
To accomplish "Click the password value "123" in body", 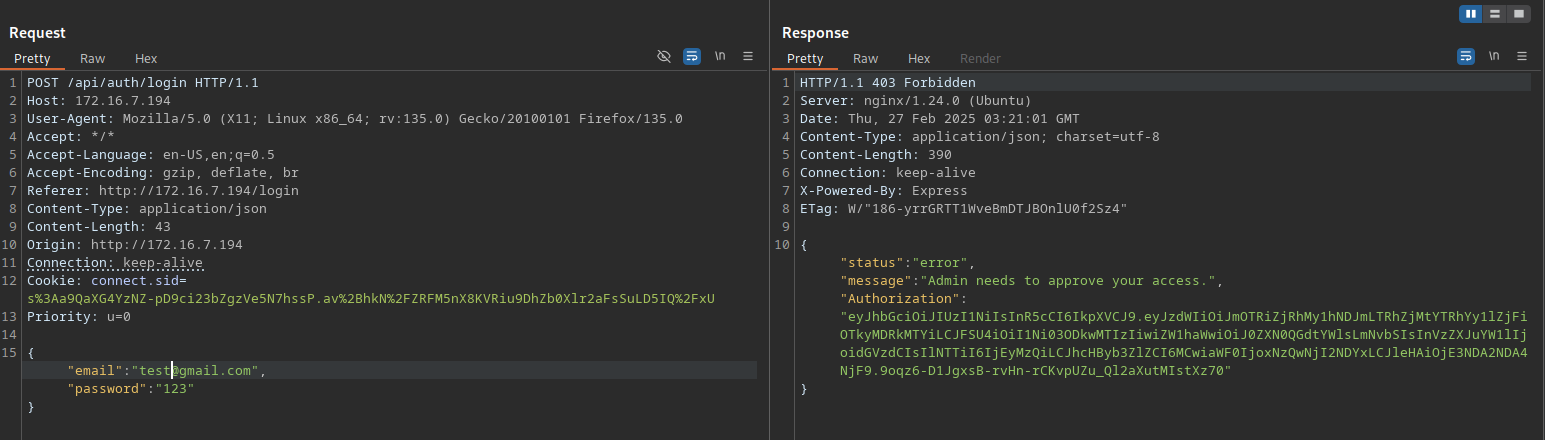I will (173, 389).
